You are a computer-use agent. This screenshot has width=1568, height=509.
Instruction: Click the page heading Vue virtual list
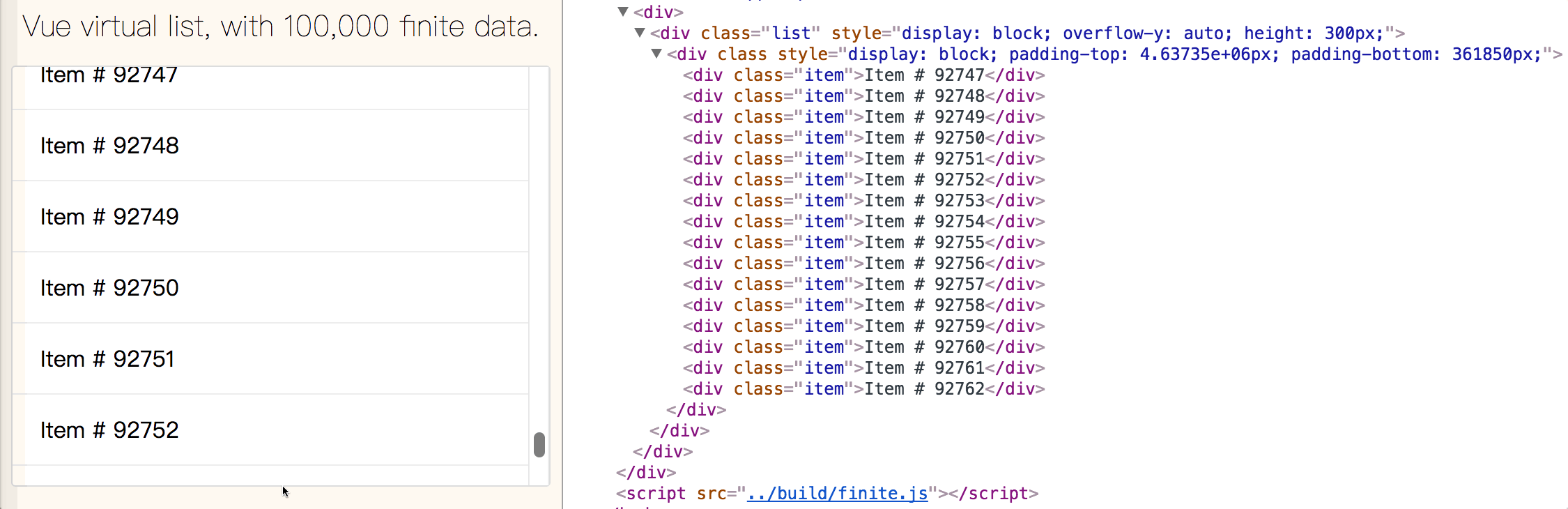(280, 27)
